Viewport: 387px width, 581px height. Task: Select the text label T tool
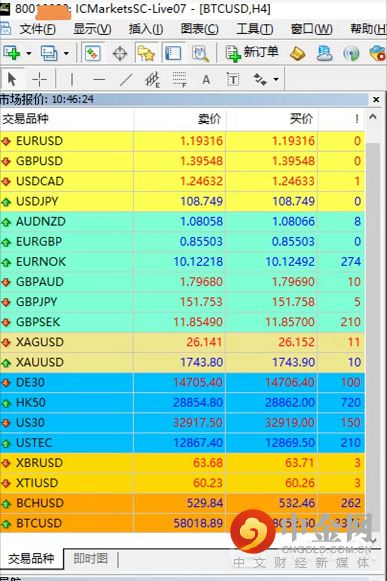point(233,79)
